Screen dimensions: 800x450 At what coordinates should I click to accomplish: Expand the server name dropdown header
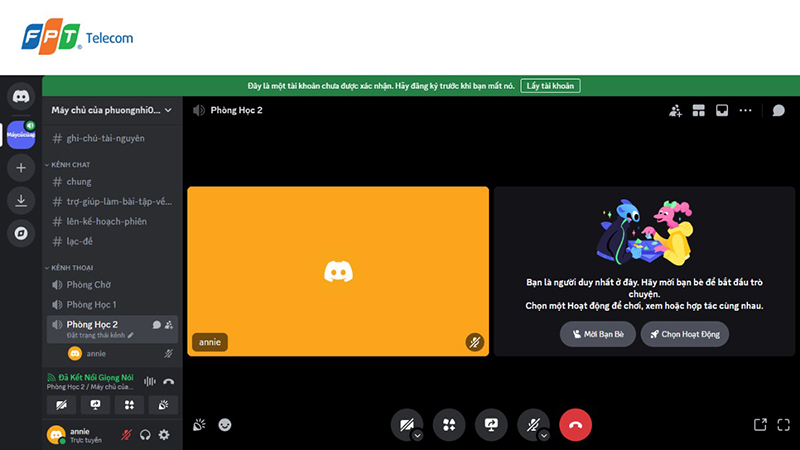[x=112, y=110]
